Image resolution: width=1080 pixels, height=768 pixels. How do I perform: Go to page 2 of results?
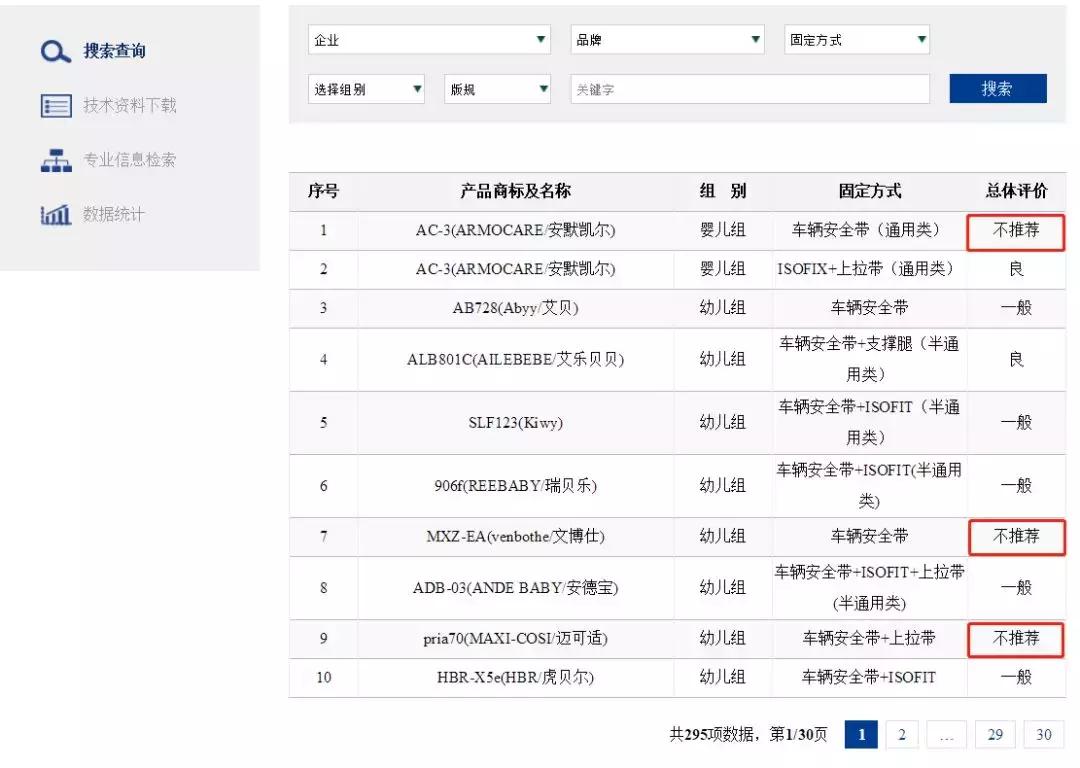point(901,734)
